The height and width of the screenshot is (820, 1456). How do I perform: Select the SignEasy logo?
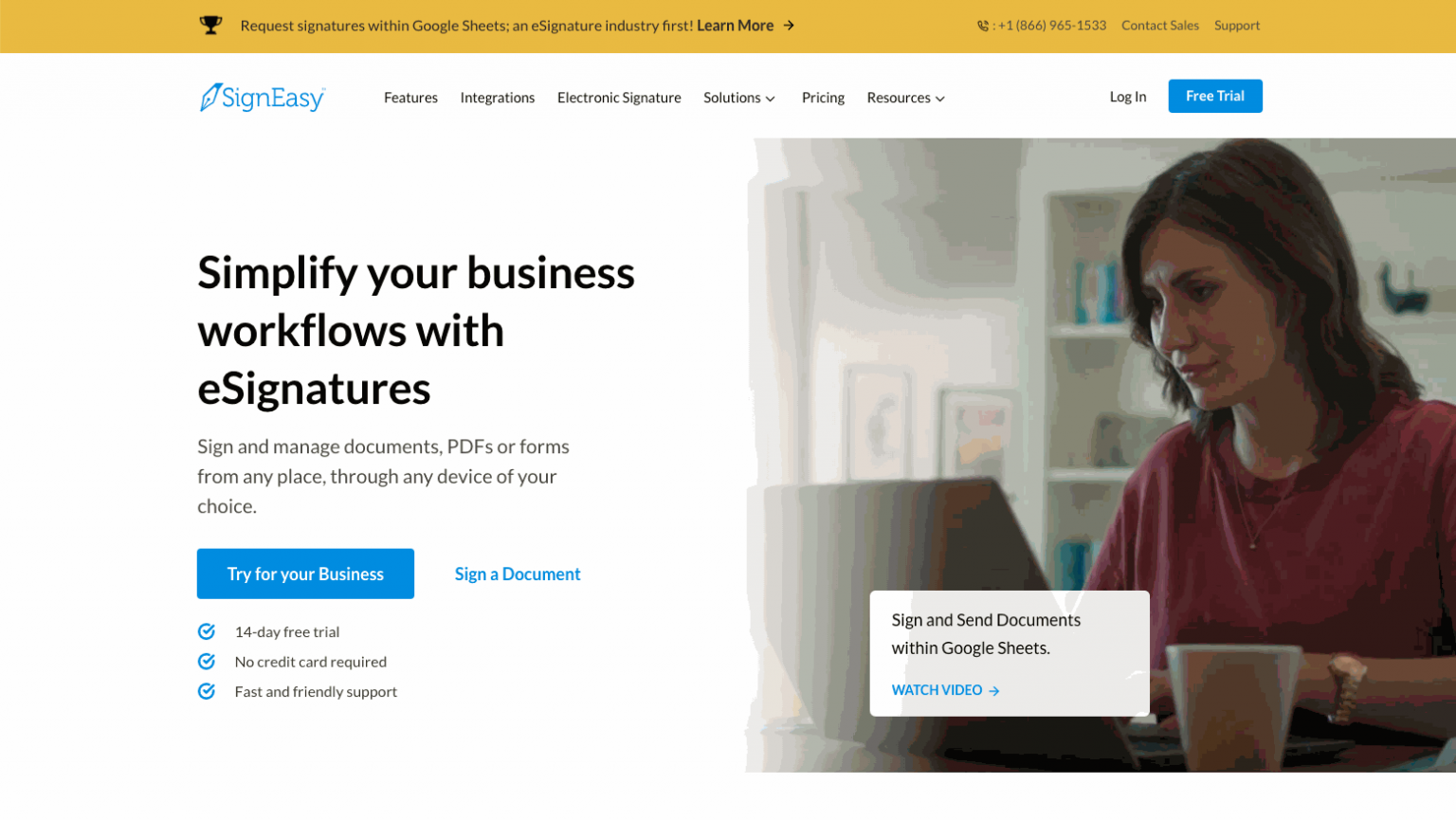[x=262, y=98]
